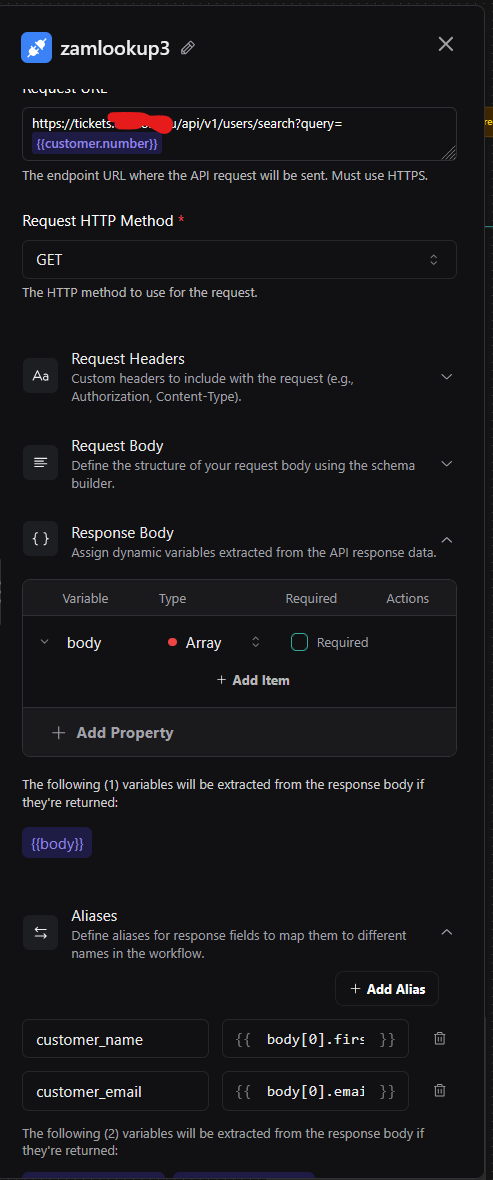Click the customer_name alias input field

click(x=115, y=1039)
